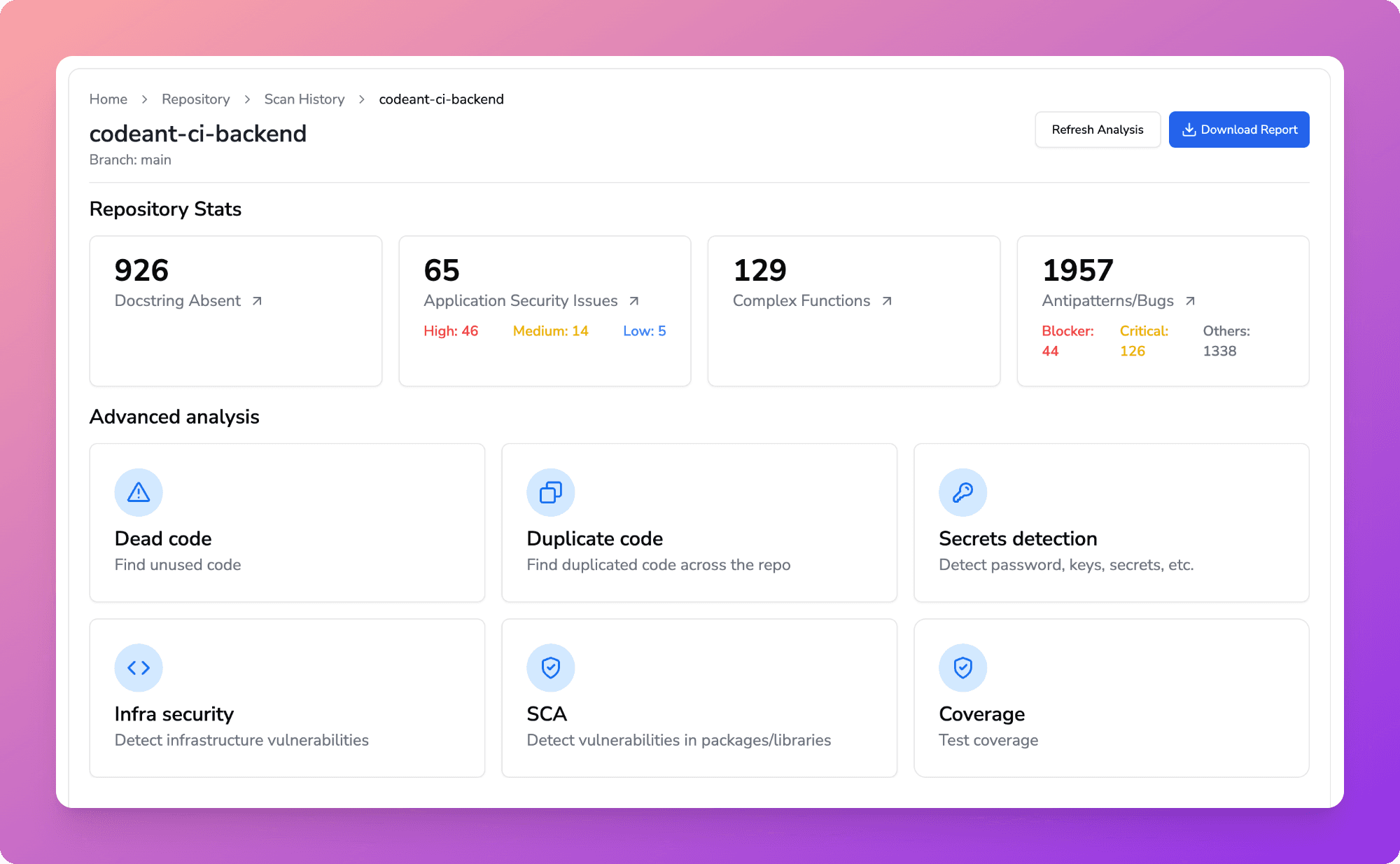Click the Duplicate code copy icon
Image resolution: width=1400 pixels, height=864 pixels.
point(550,492)
